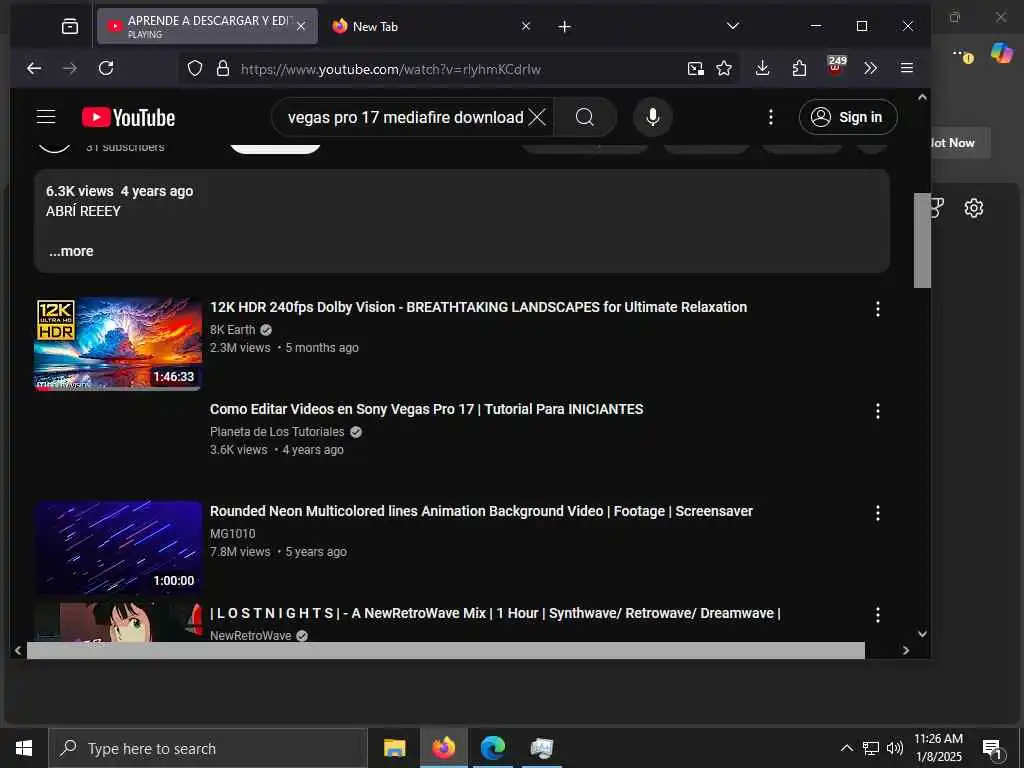Show hidden system tray icons
Viewport: 1024px width, 768px height.
(846, 748)
